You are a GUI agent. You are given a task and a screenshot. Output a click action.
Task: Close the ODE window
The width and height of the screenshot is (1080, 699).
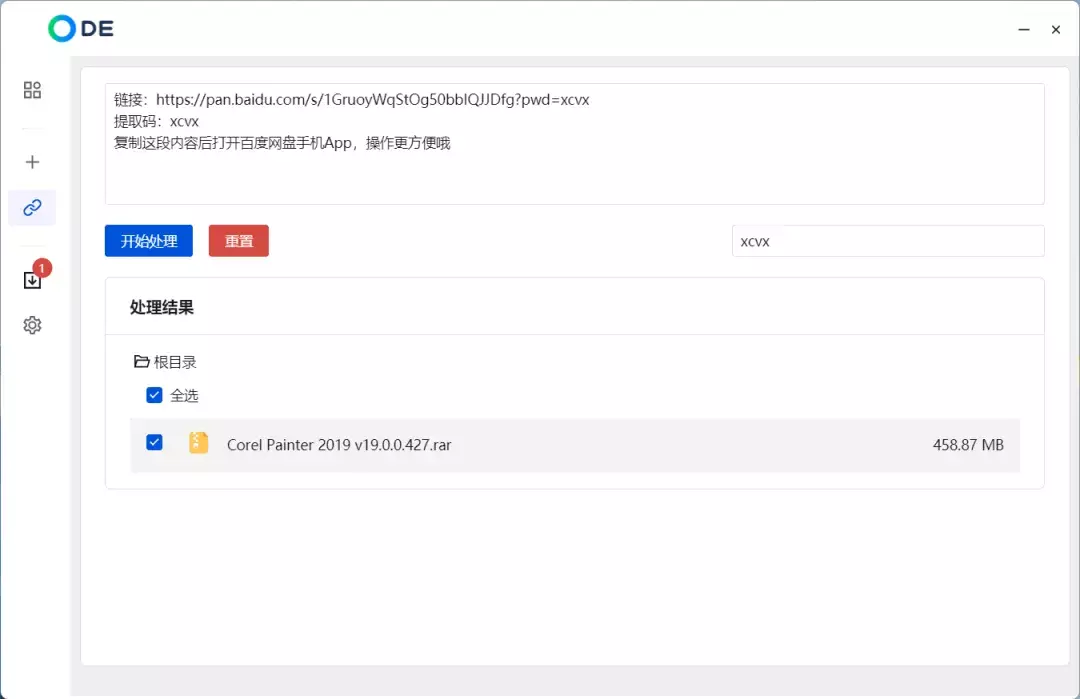1055,30
